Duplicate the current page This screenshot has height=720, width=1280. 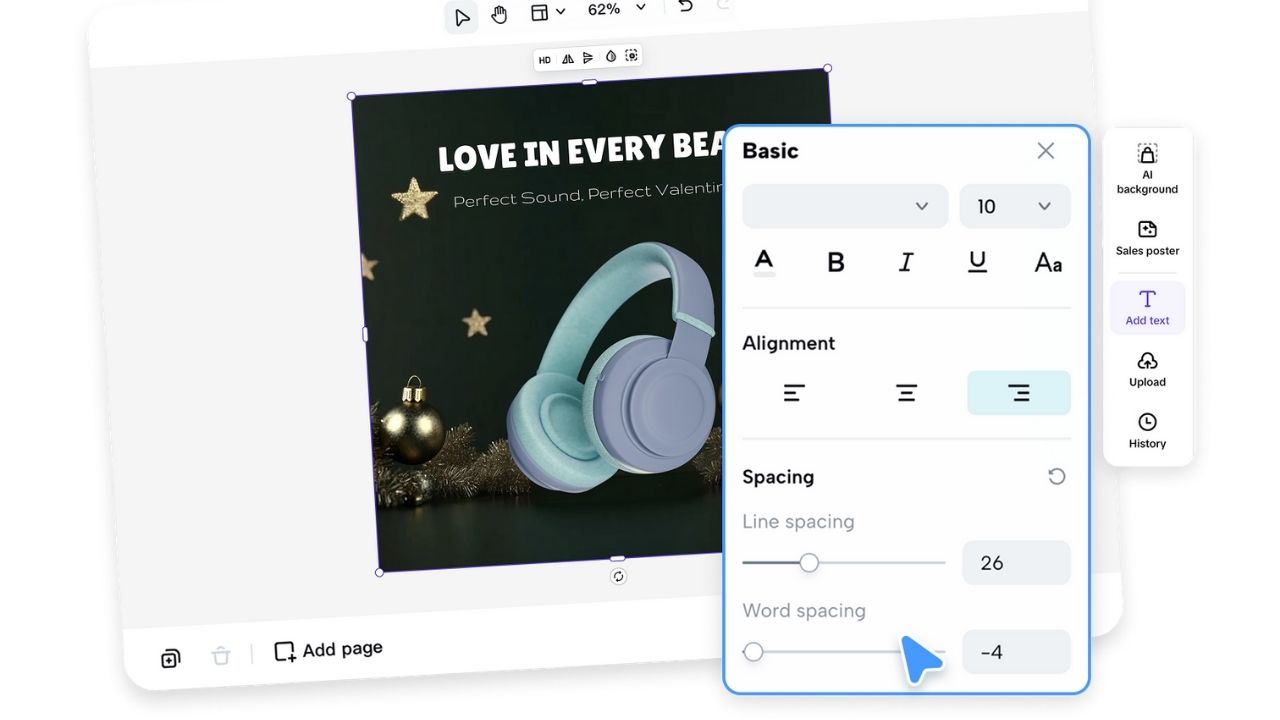(x=170, y=658)
